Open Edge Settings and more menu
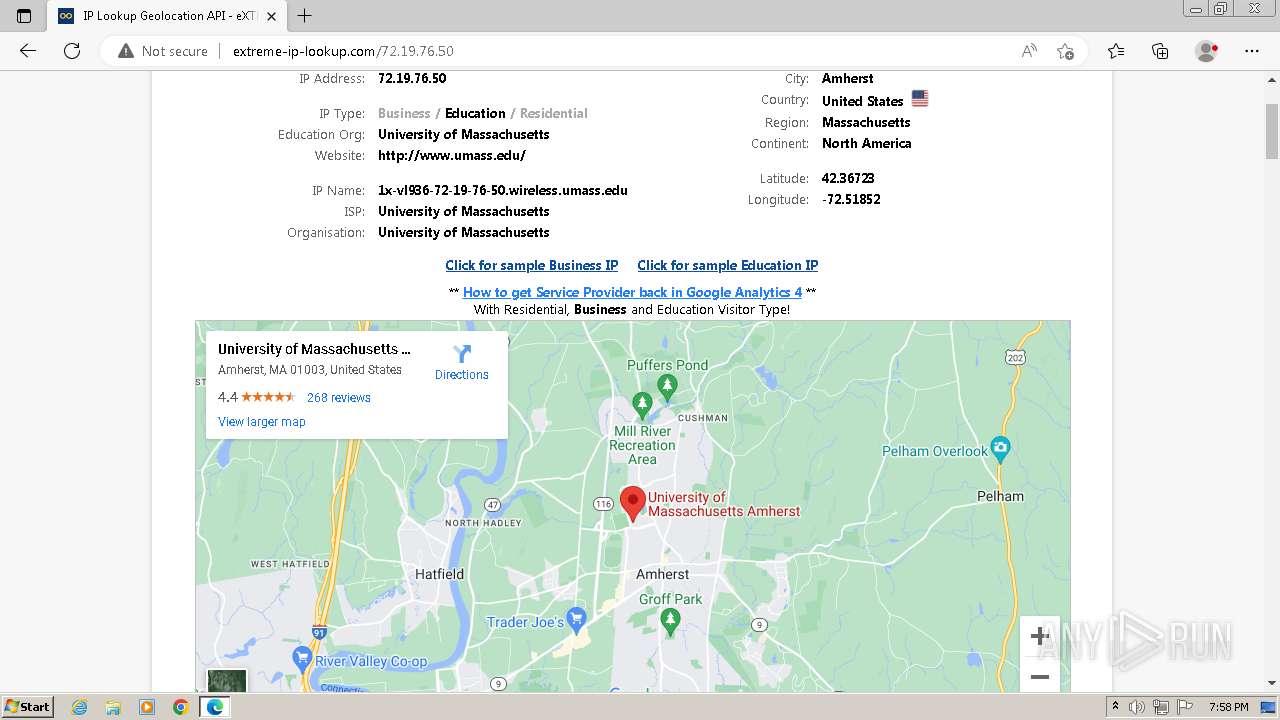This screenshot has height=720, width=1280. 1252,51
